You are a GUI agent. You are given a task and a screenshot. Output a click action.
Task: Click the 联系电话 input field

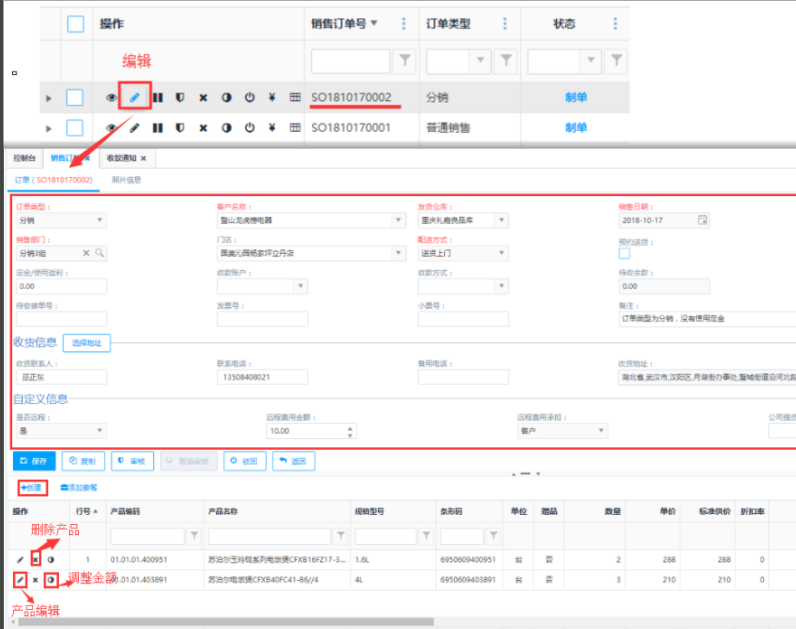coord(262,377)
